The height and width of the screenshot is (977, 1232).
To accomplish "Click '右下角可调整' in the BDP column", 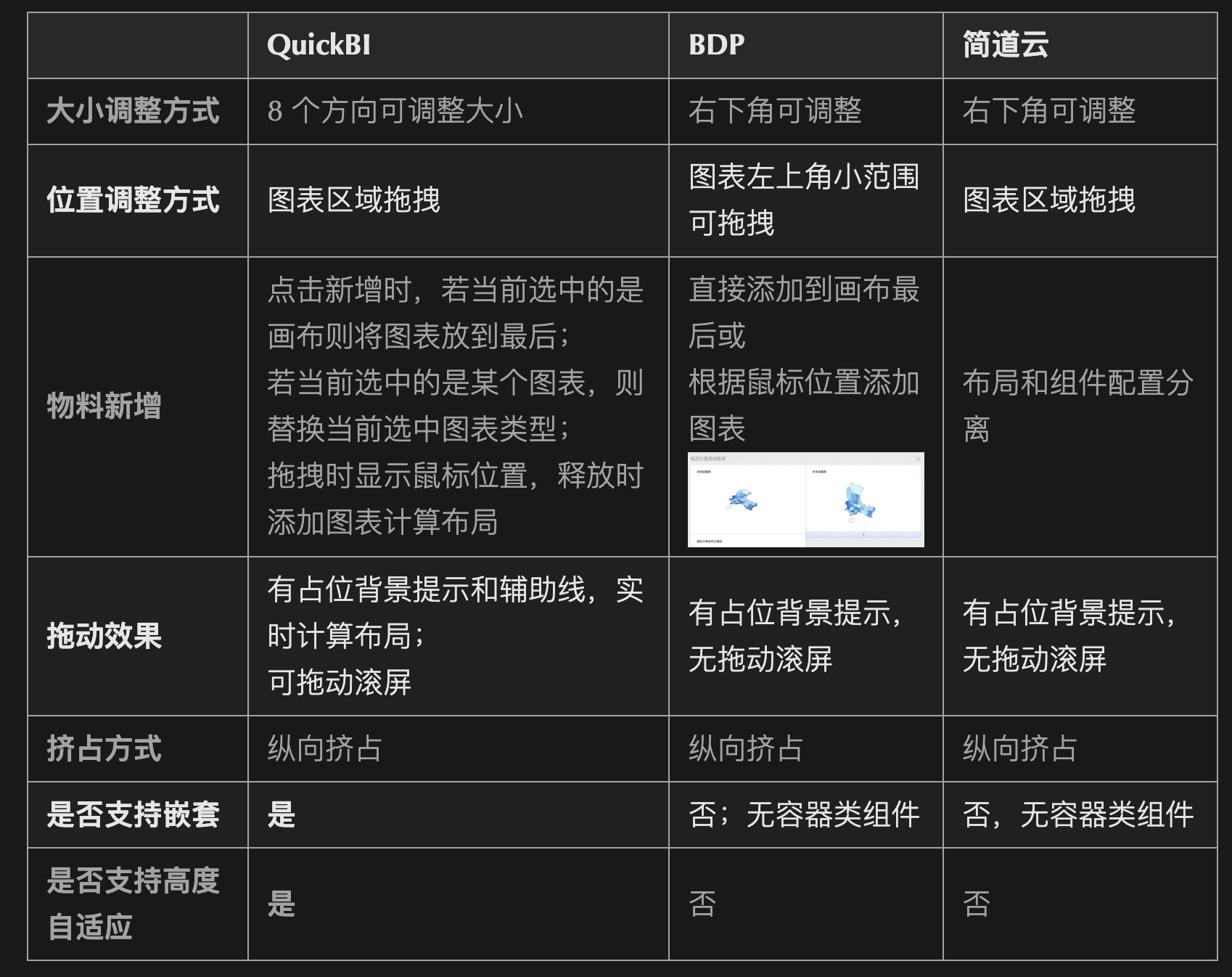I will click(775, 111).
